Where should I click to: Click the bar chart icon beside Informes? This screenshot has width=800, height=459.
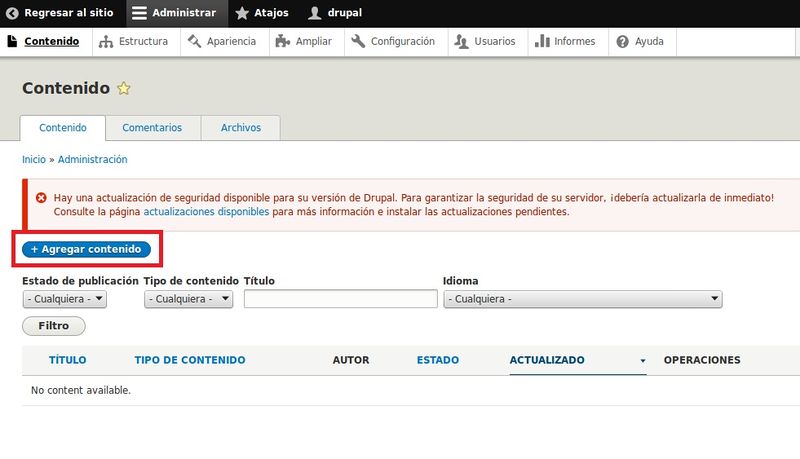[542, 41]
